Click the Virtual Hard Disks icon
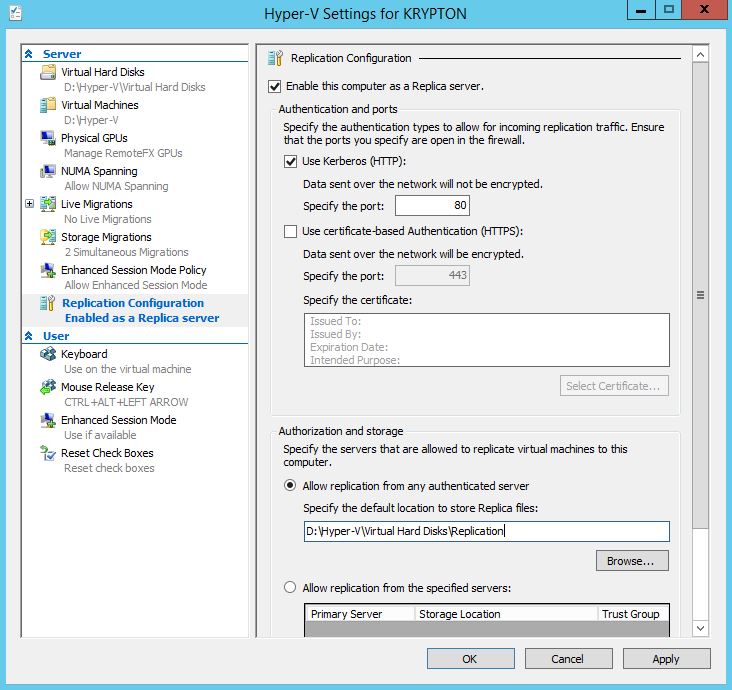Viewport: 732px width, 690px height. [48, 72]
